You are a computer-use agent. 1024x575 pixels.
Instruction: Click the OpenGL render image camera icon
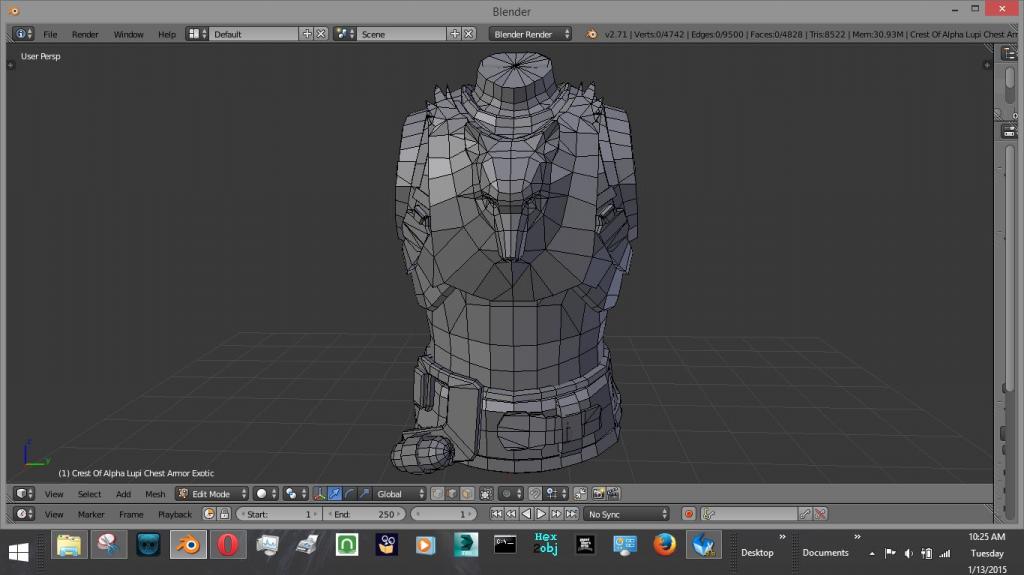point(598,494)
